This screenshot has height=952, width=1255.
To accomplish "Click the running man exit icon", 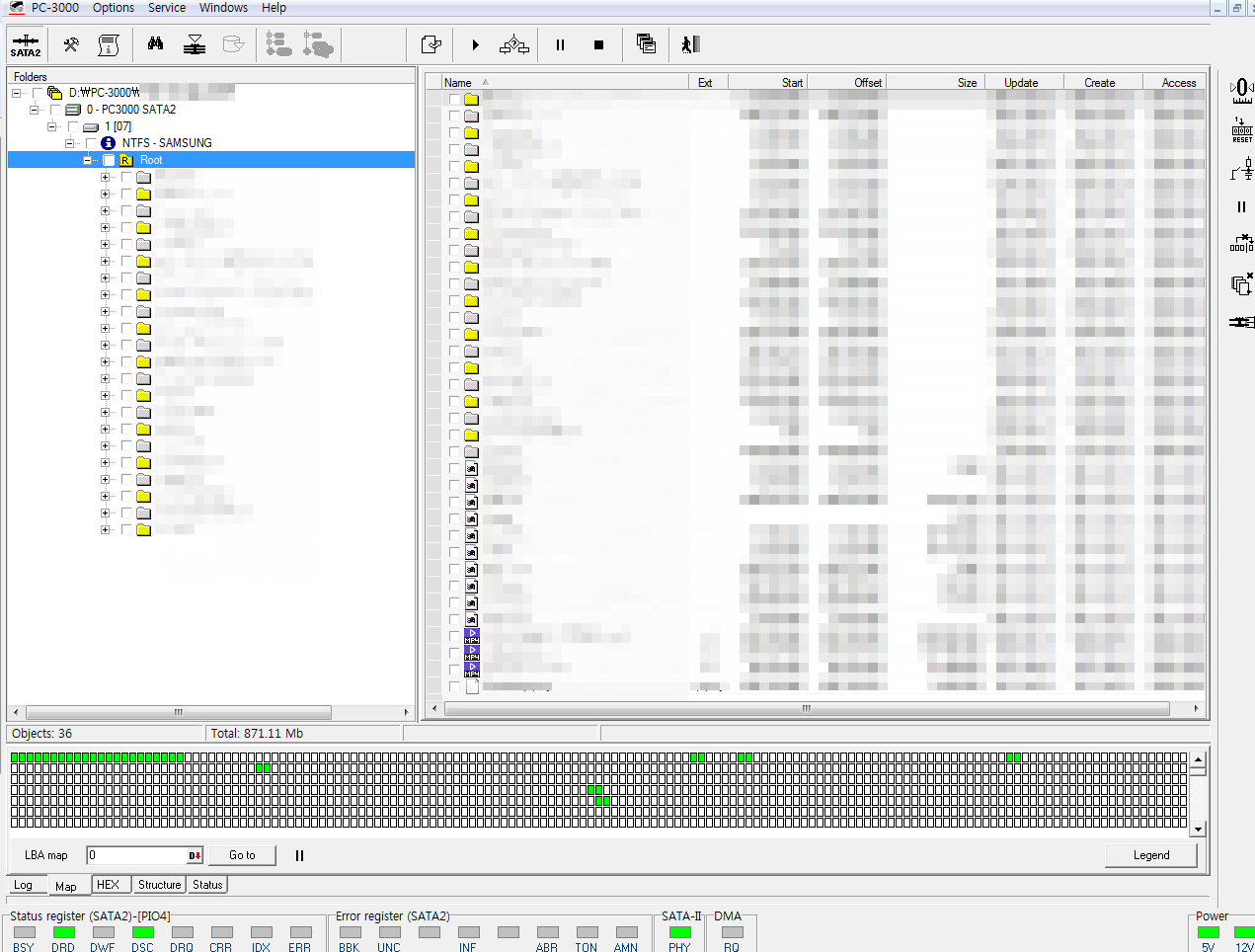I will point(690,44).
